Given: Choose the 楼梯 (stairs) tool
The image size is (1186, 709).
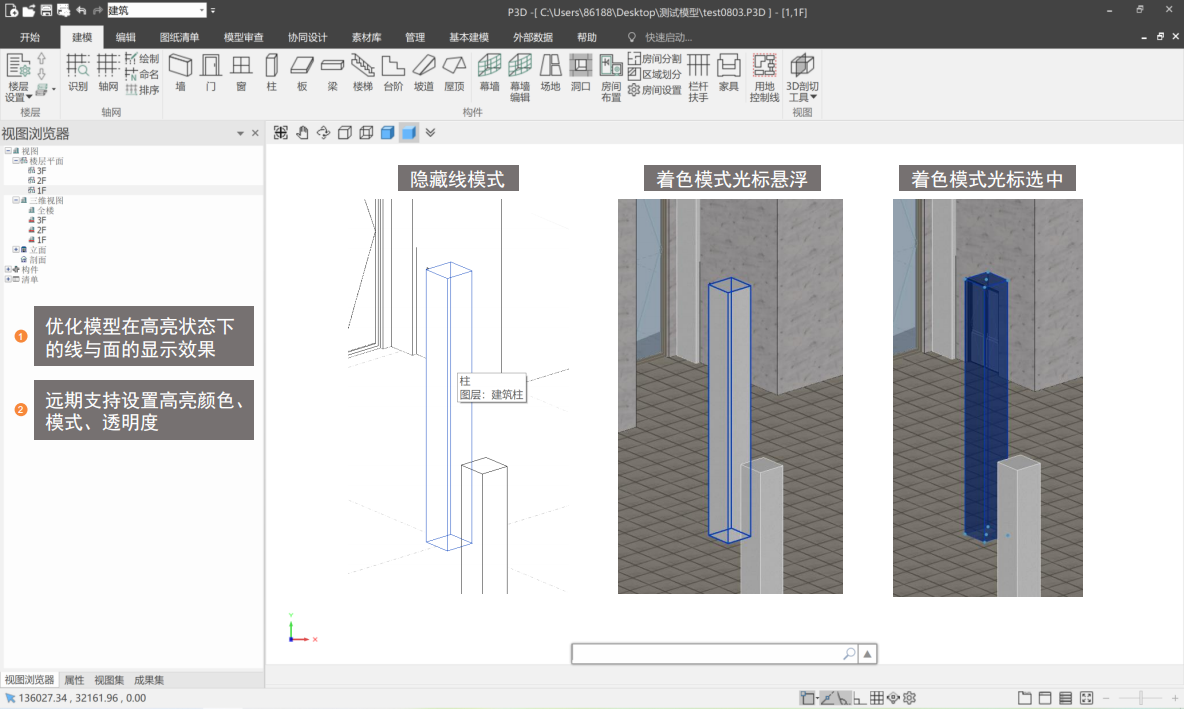Looking at the screenshot, I should (362, 73).
